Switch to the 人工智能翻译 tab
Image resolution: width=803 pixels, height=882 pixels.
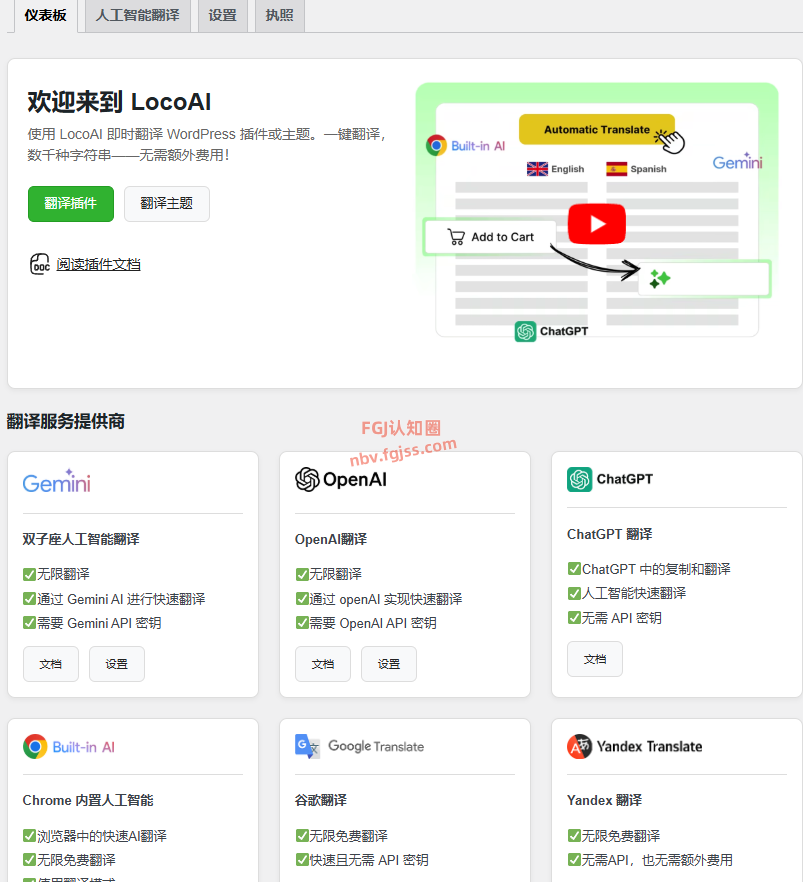coord(137,15)
